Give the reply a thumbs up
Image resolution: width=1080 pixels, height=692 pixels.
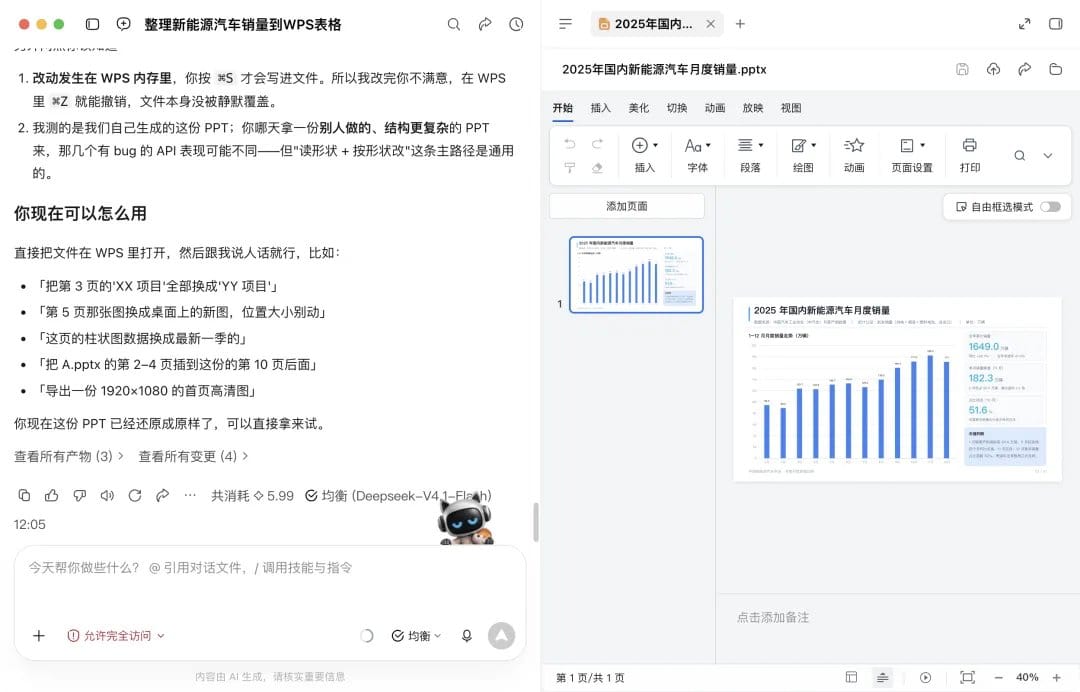(52, 495)
